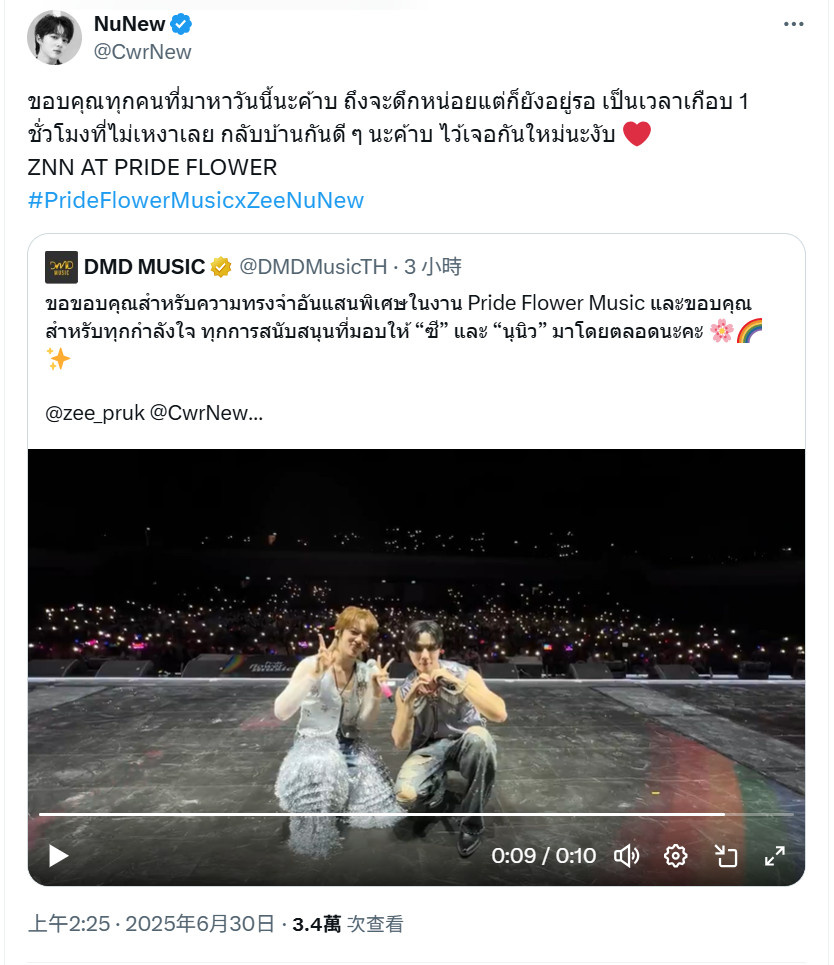Open video settings gear icon
Screen dimensions: 834x965
click(675, 855)
